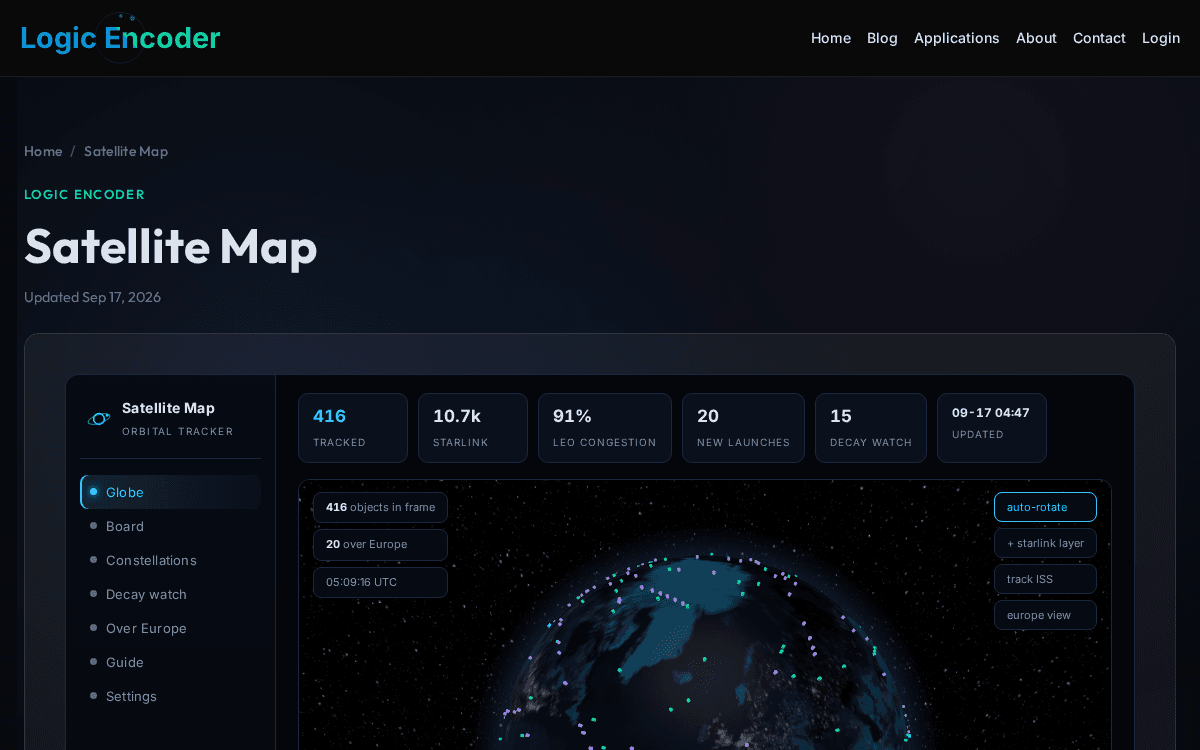
Task: Open the Contact page
Action: click(x=1099, y=38)
